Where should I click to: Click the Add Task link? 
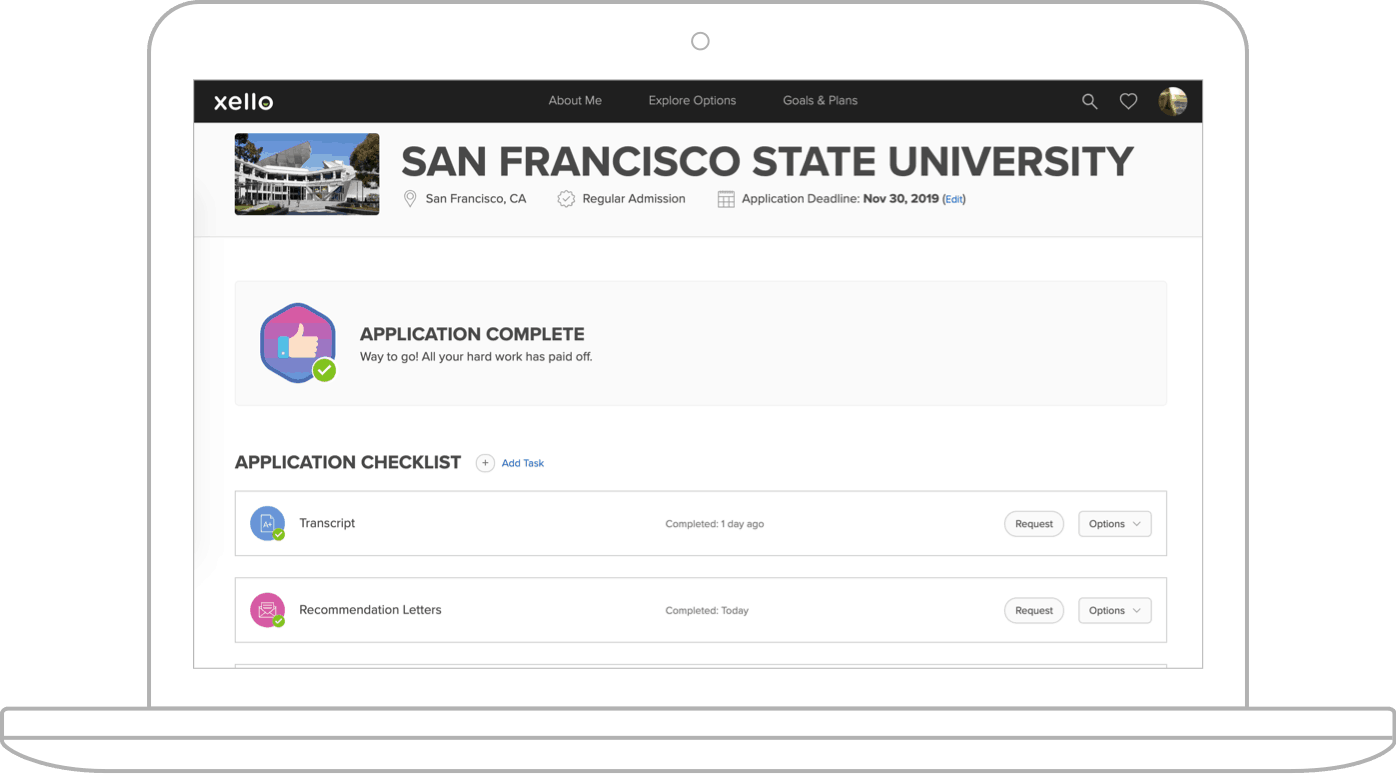(x=523, y=463)
